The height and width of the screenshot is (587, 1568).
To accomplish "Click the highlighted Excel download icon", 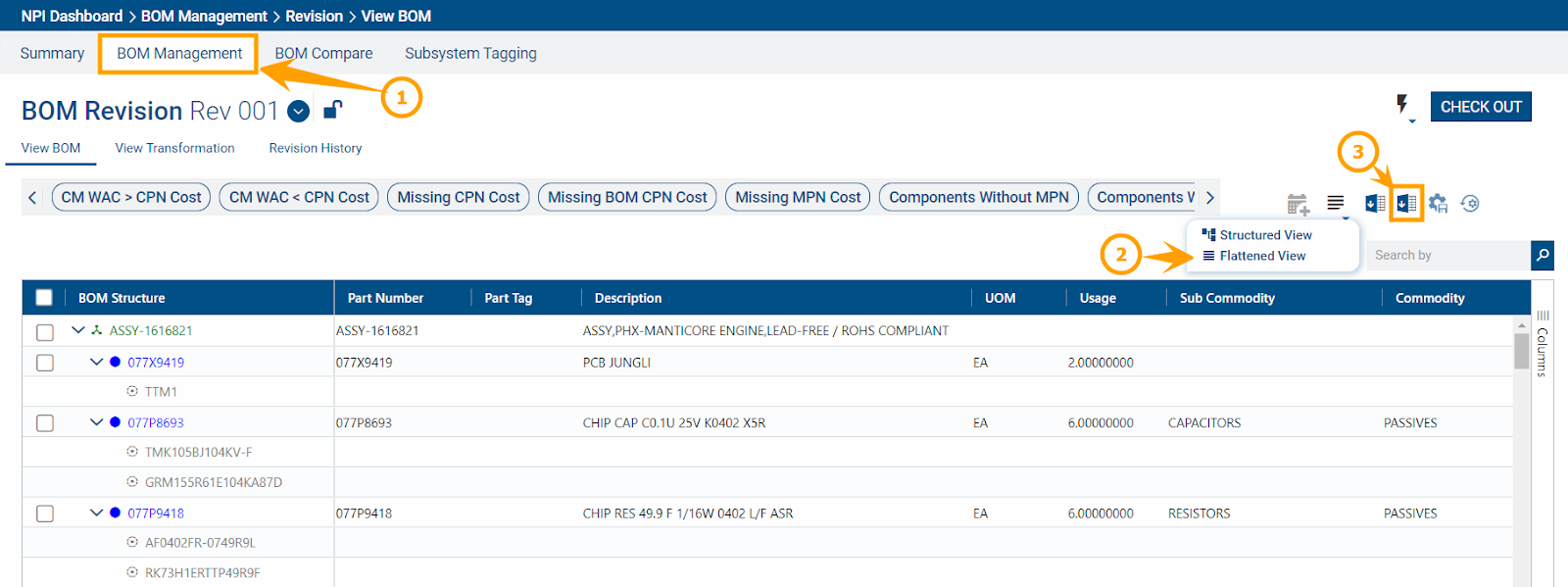I will coord(1406,203).
